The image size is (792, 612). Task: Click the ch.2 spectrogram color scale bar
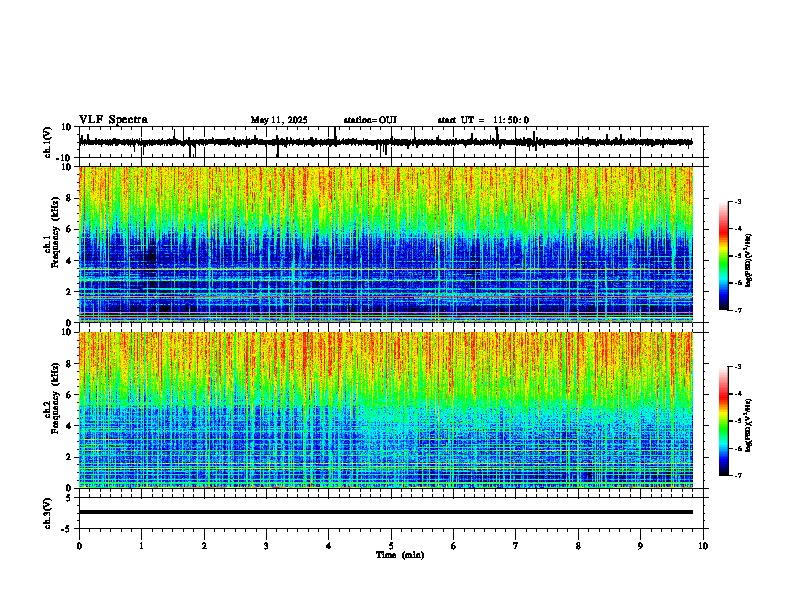(723, 421)
